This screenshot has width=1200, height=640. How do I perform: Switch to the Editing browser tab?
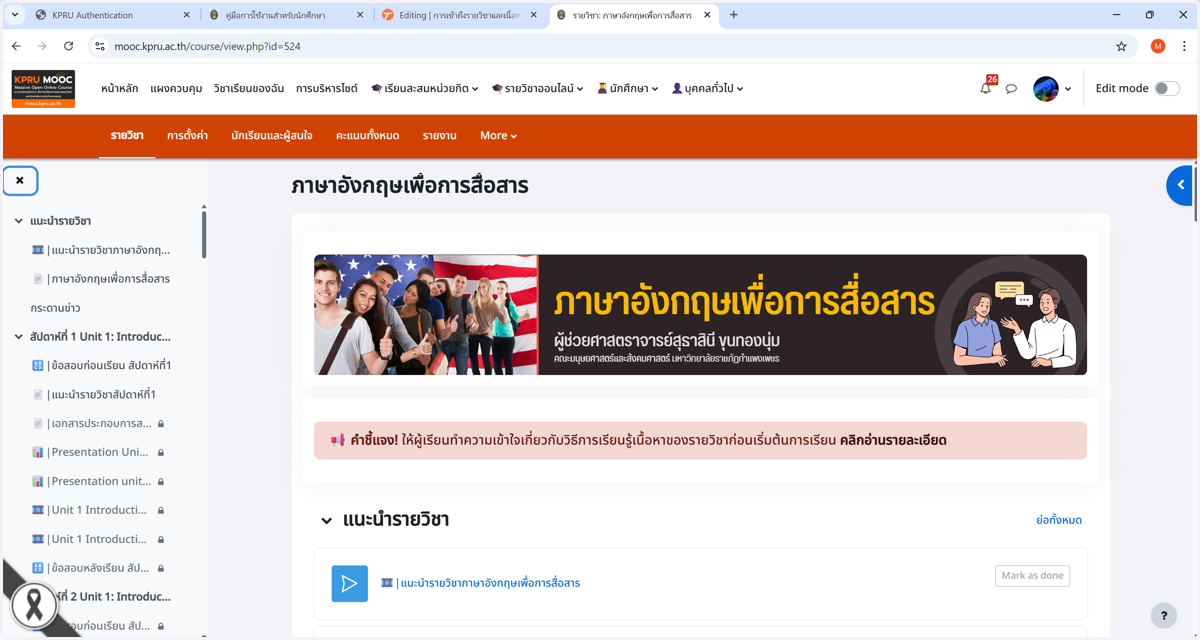pyautogui.click(x=458, y=15)
